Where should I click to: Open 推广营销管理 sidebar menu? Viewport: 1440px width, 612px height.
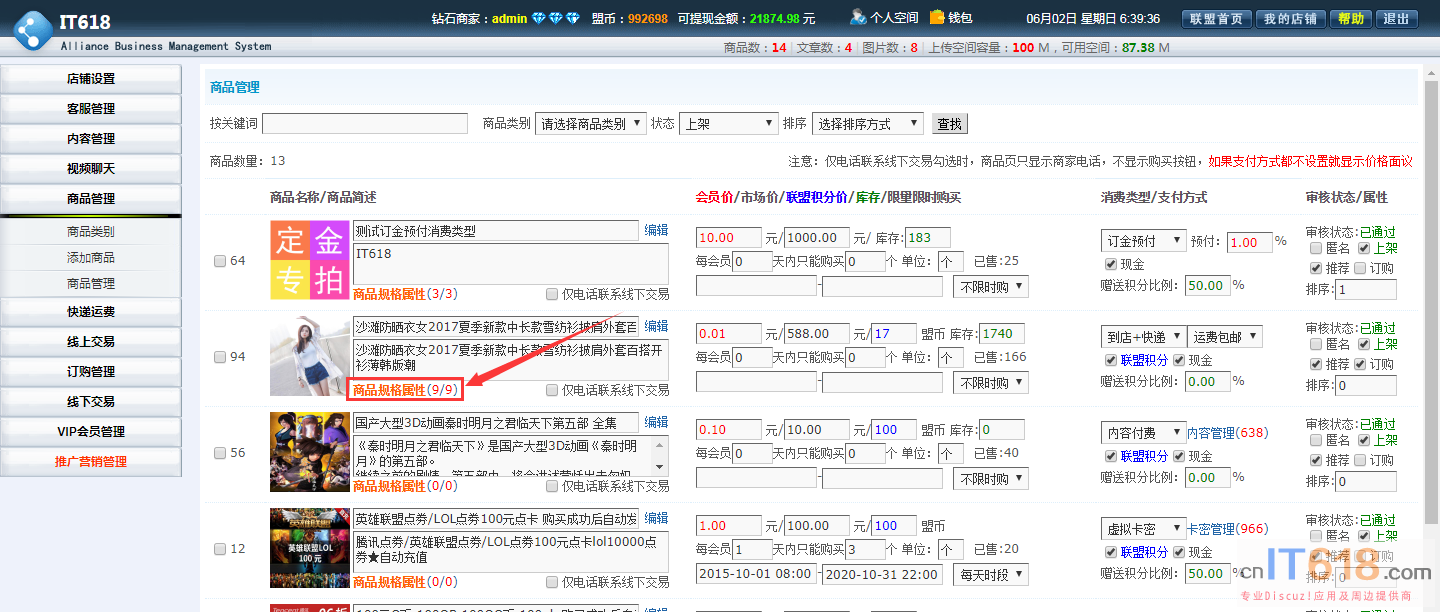tap(91, 462)
